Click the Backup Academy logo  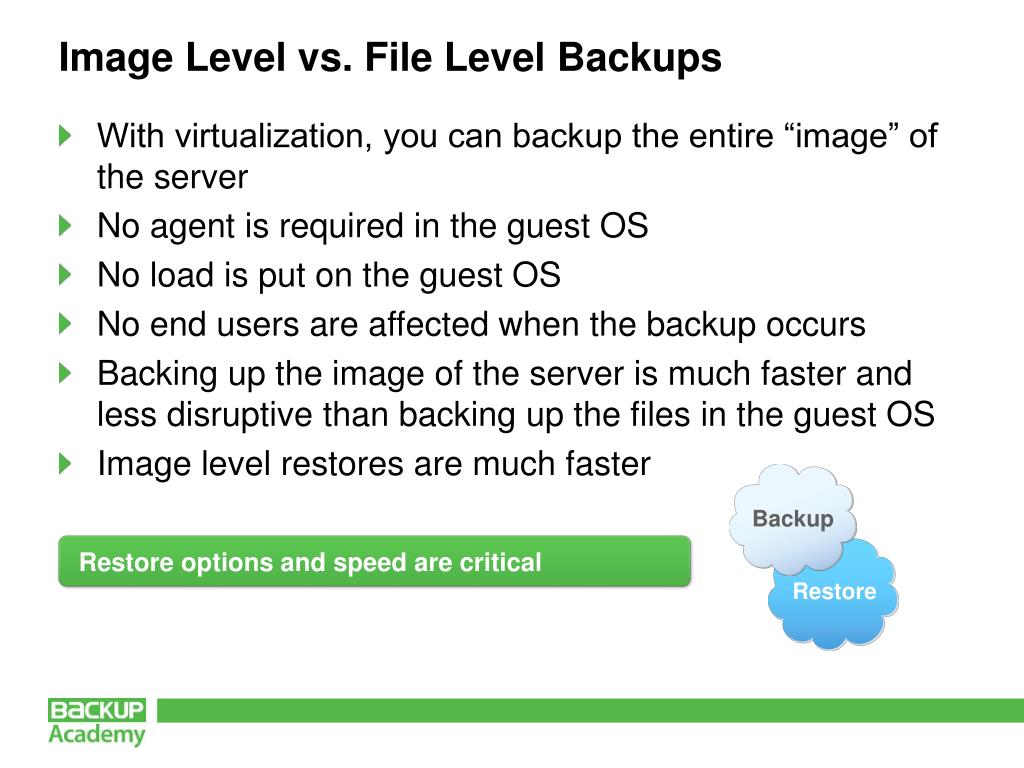[x=97, y=722]
